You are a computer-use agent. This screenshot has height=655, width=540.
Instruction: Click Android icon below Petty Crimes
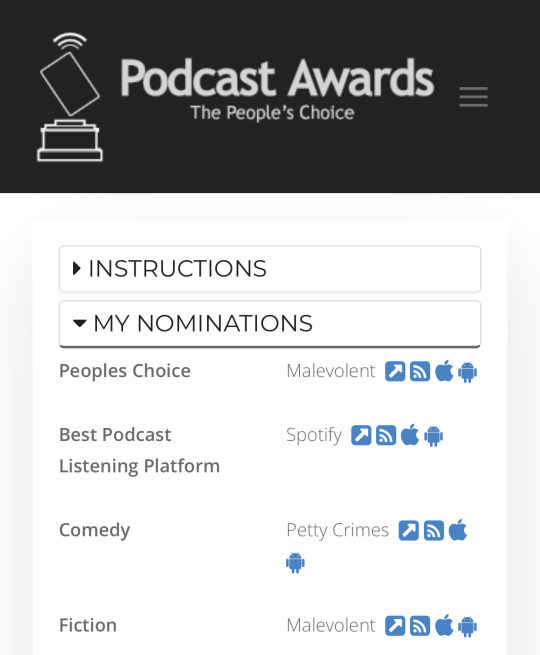295,563
